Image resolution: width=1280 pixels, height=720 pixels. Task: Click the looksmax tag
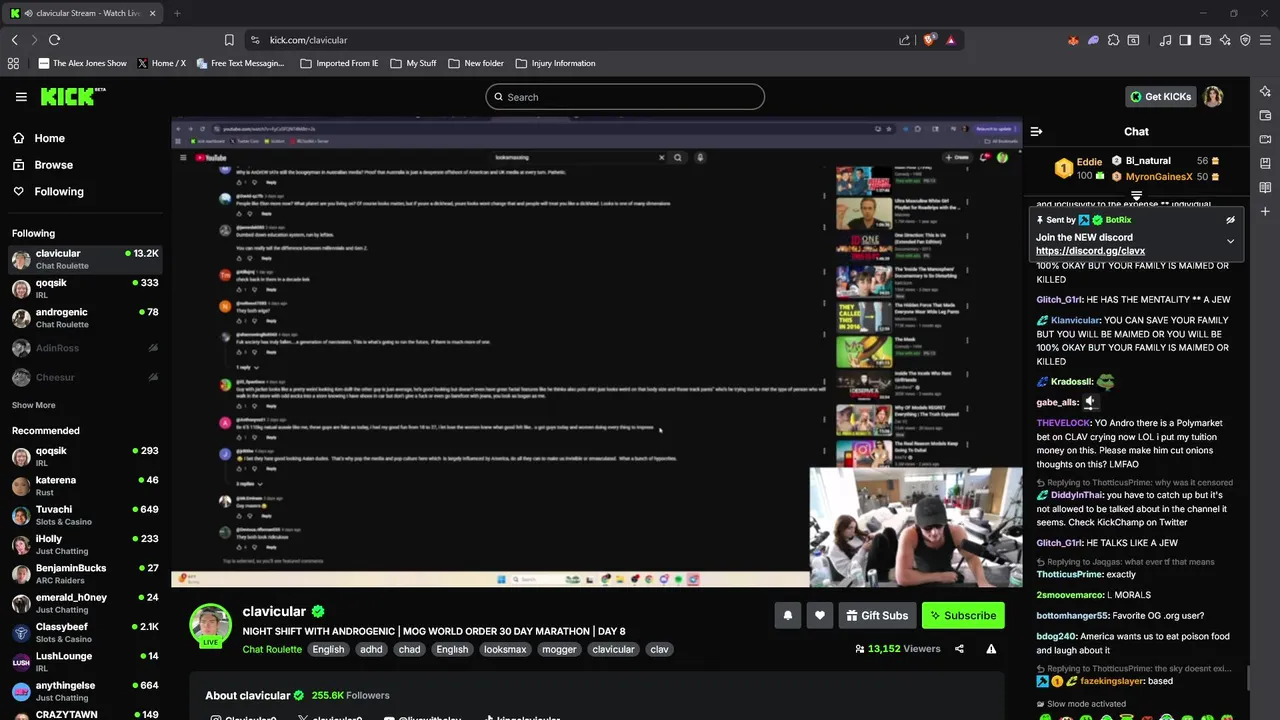pyautogui.click(x=505, y=649)
